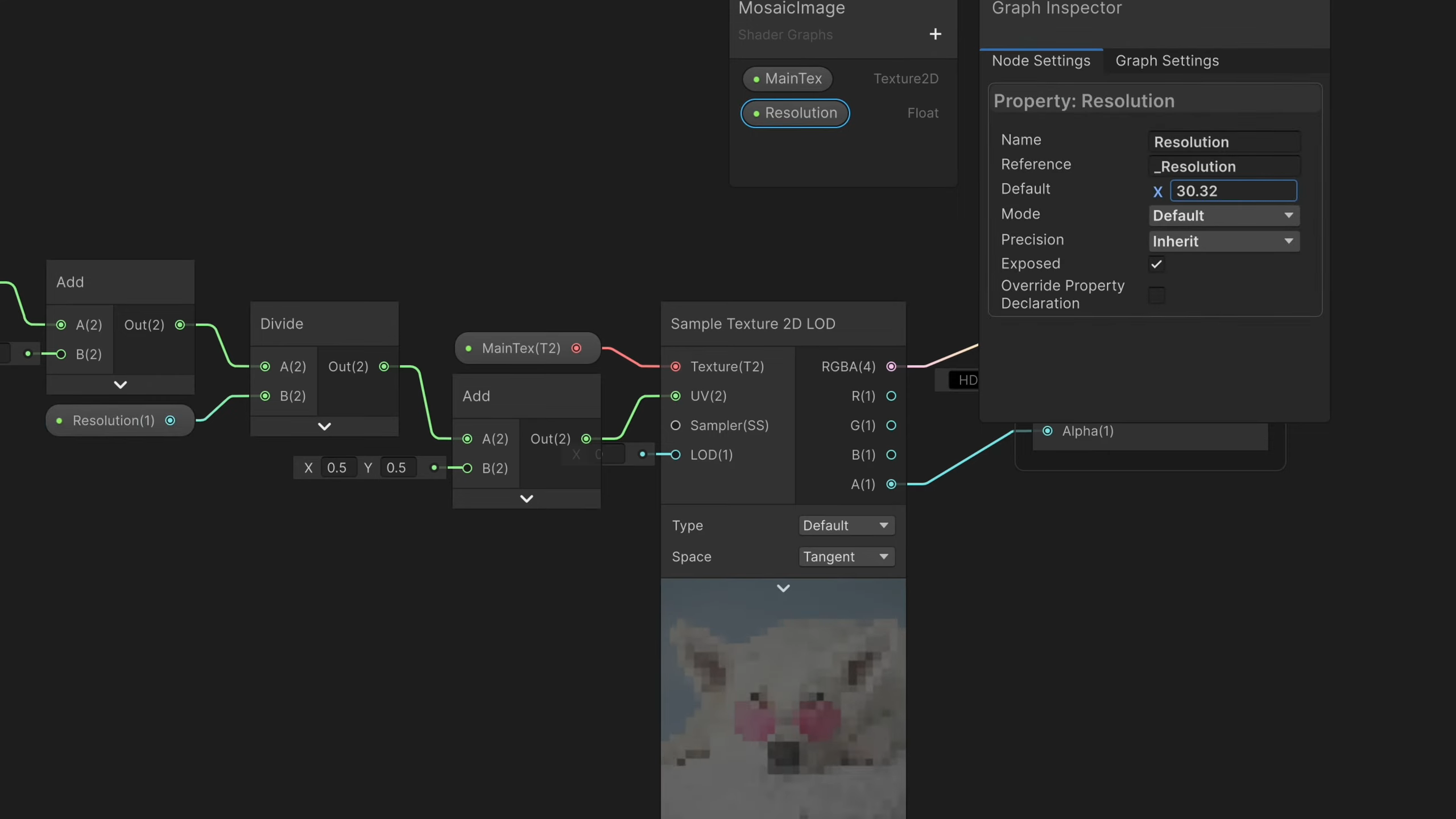Switch to Node Settings tab
1456x819 pixels.
point(1041,61)
